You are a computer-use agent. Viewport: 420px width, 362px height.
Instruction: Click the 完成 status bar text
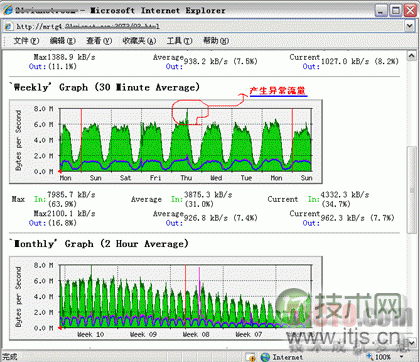click(x=10, y=357)
